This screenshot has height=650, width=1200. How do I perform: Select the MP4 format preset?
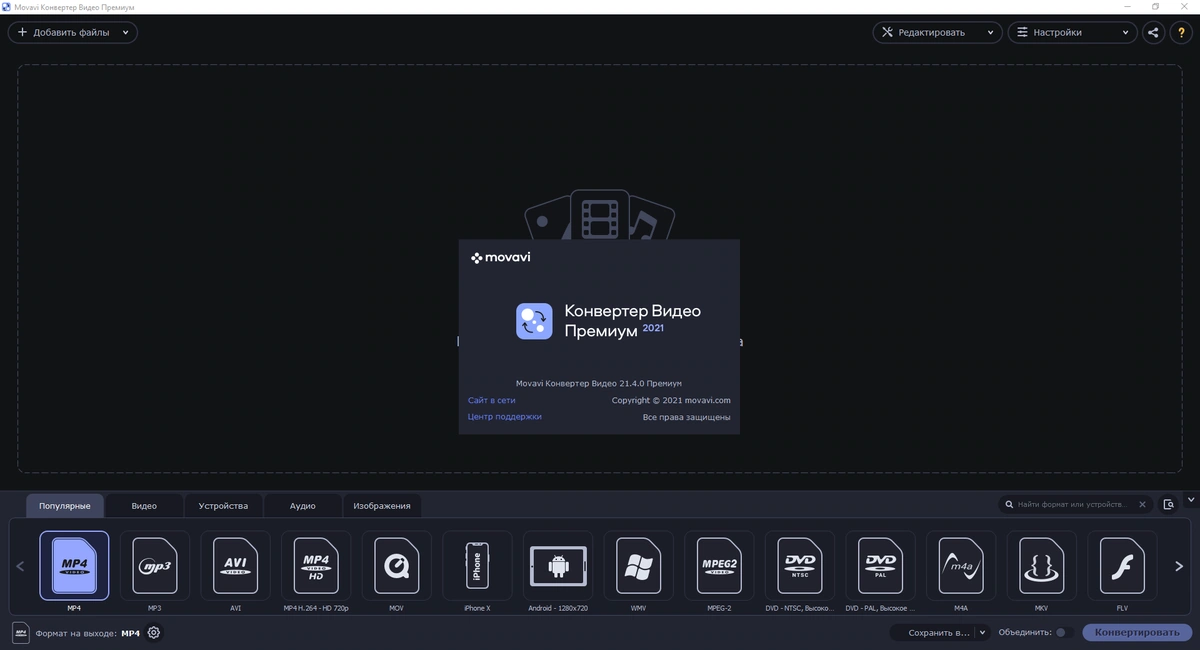pyautogui.click(x=74, y=565)
